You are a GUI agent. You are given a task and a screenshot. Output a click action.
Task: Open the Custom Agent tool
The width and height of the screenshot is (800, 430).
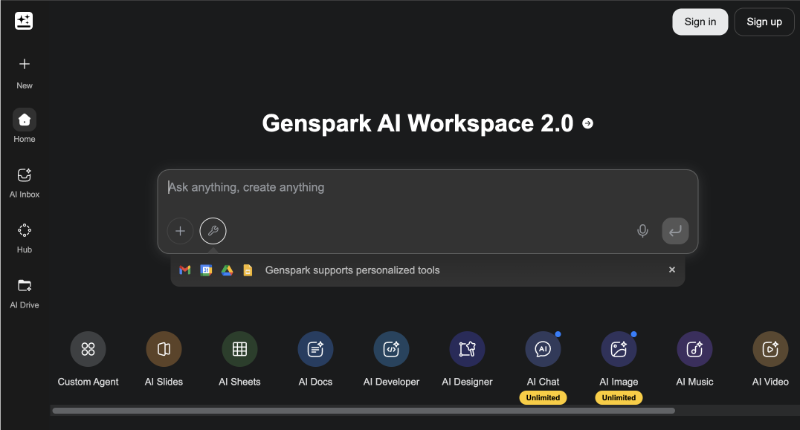88,359
